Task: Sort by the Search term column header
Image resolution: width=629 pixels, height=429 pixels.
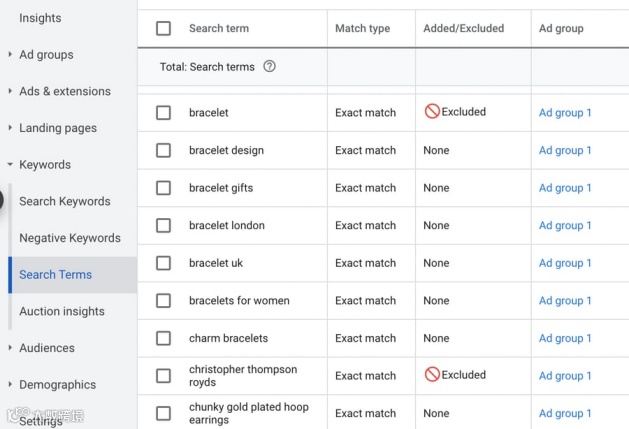Action: (x=218, y=29)
